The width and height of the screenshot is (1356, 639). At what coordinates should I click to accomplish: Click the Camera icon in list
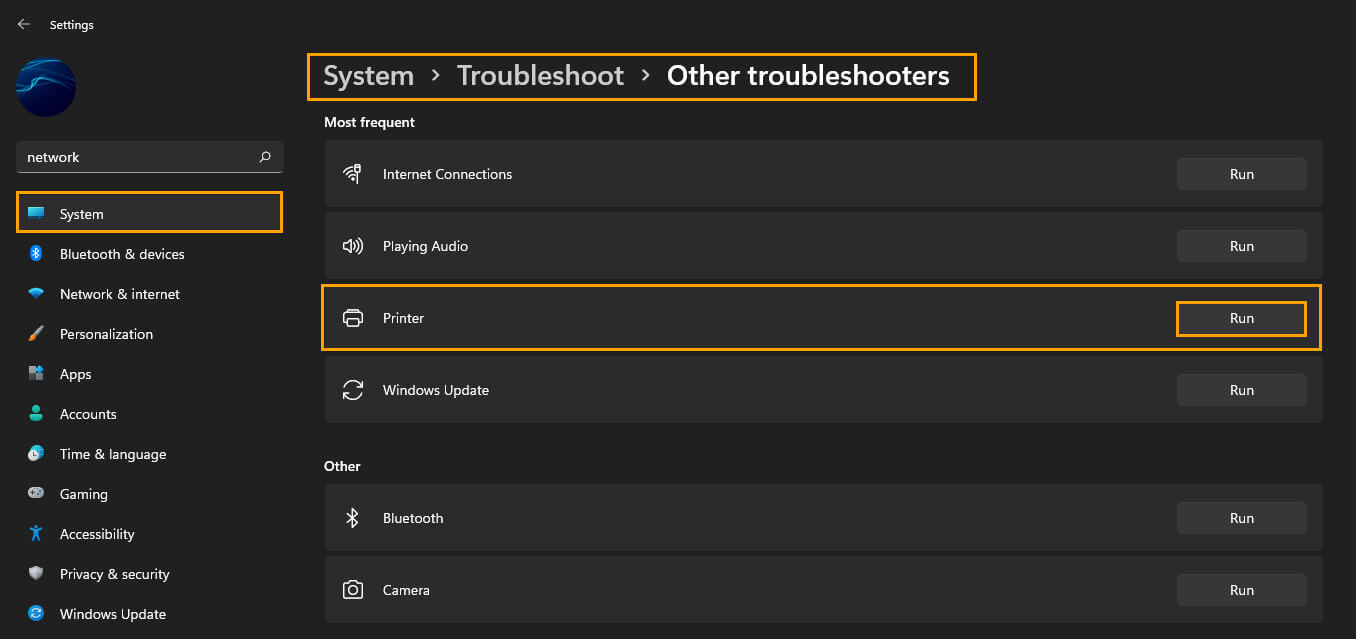pos(352,590)
